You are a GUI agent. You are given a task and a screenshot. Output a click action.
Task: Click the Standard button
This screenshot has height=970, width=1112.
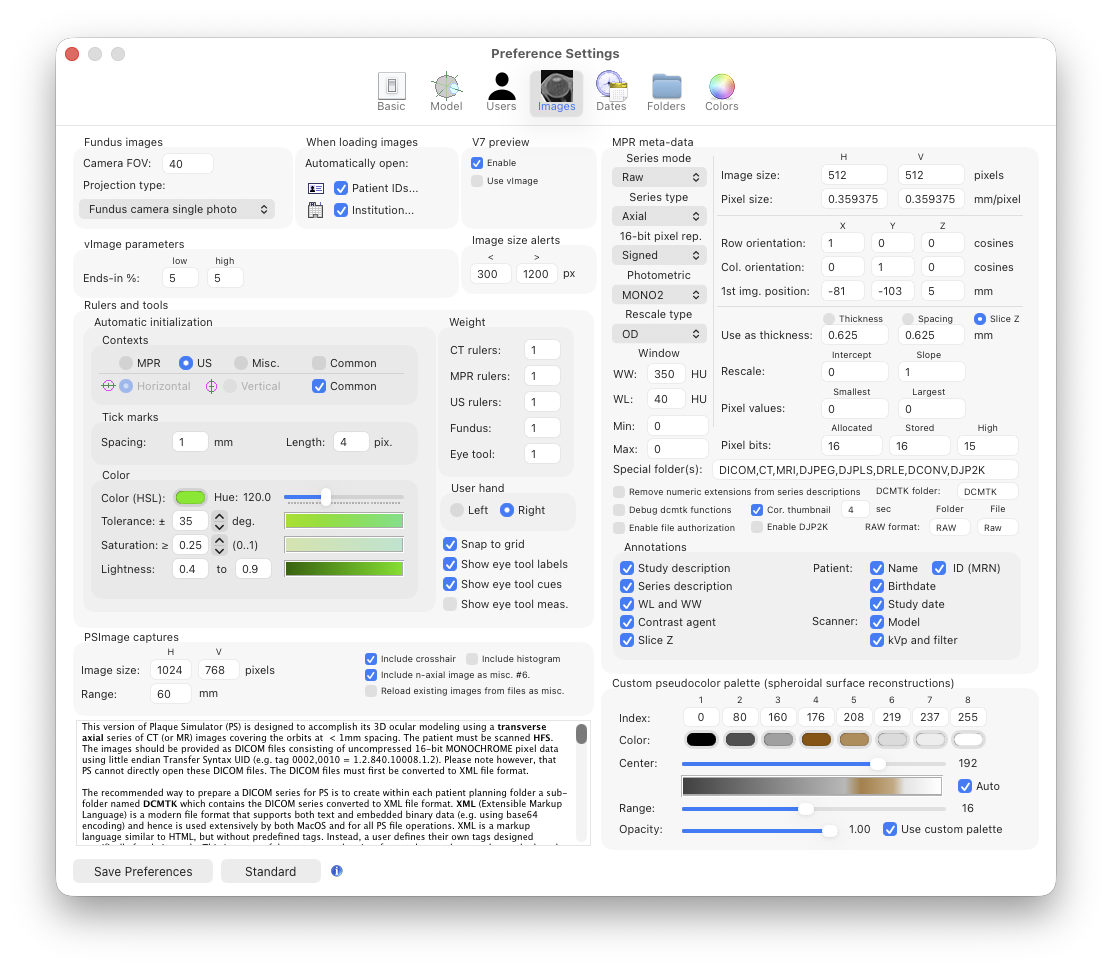270,871
